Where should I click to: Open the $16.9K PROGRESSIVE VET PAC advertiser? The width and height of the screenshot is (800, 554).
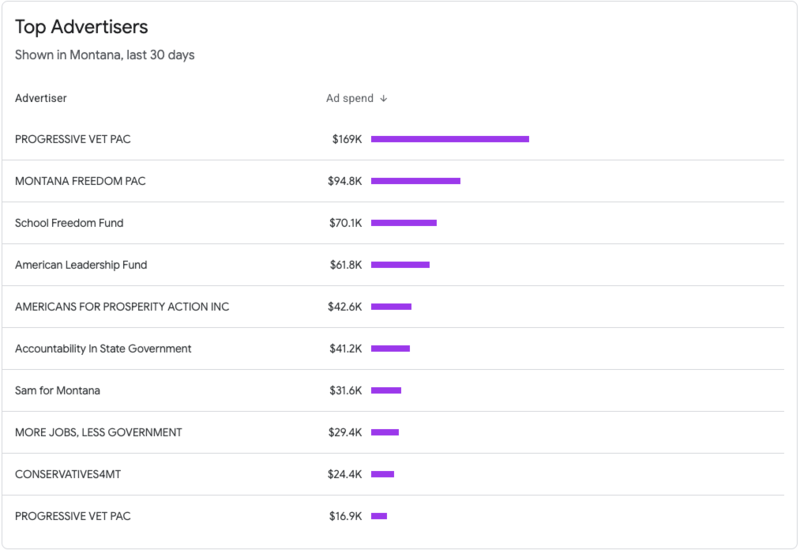click(73, 516)
